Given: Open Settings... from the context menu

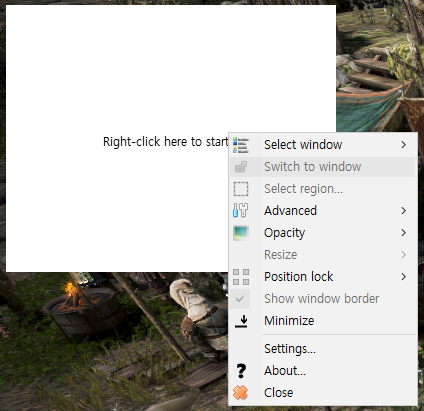Looking at the screenshot, I should (323, 349).
